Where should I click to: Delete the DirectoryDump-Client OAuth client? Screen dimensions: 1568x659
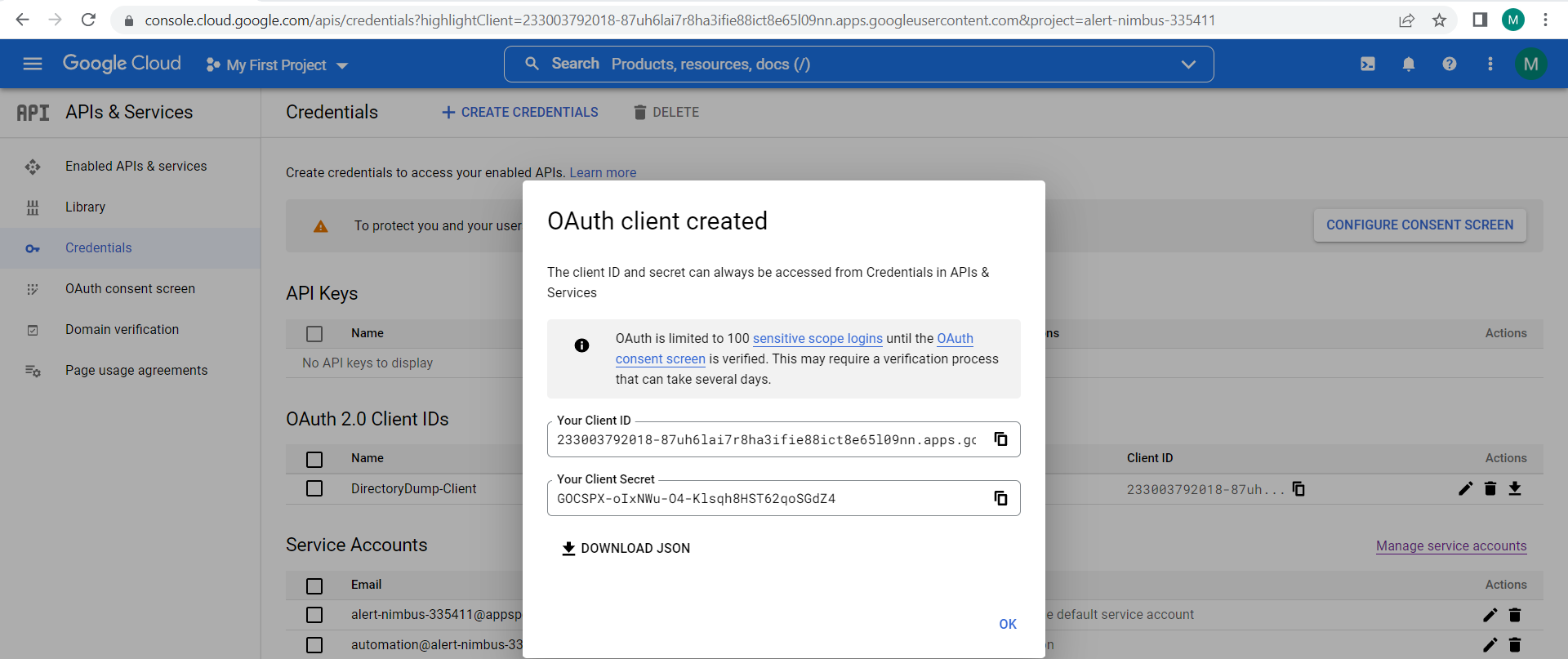pos(1490,488)
